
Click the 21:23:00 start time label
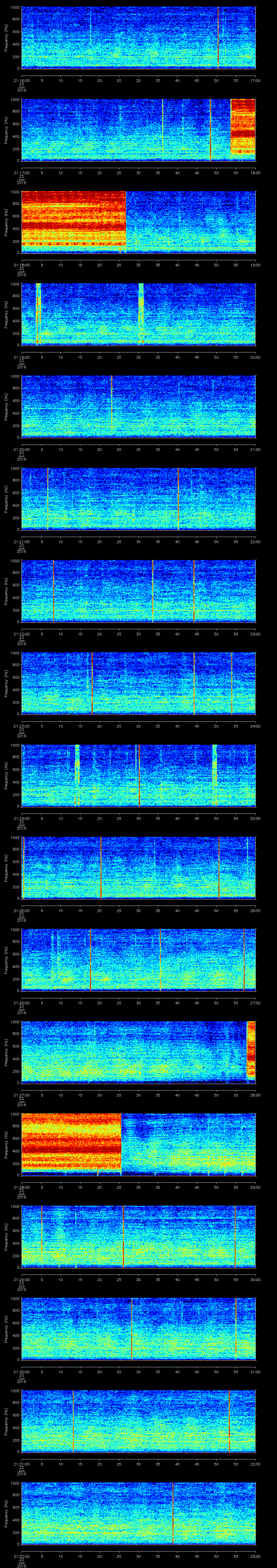pyautogui.click(x=21, y=726)
